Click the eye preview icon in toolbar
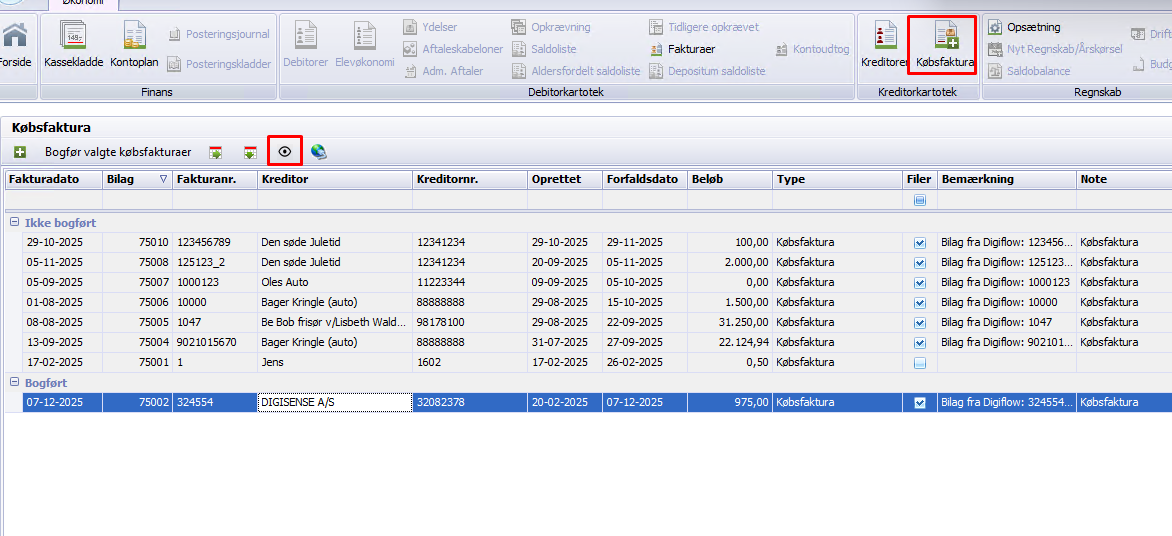Screen dimensions: 1172x536 pyautogui.click(x=285, y=152)
